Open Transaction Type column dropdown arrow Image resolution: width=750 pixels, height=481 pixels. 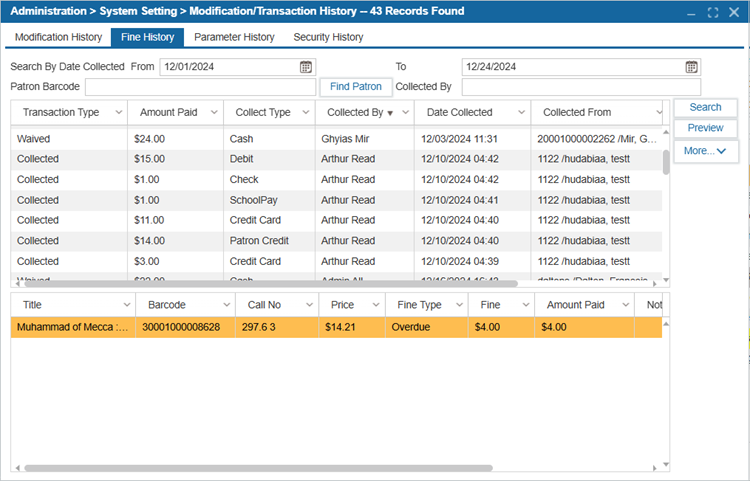[119, 112]
